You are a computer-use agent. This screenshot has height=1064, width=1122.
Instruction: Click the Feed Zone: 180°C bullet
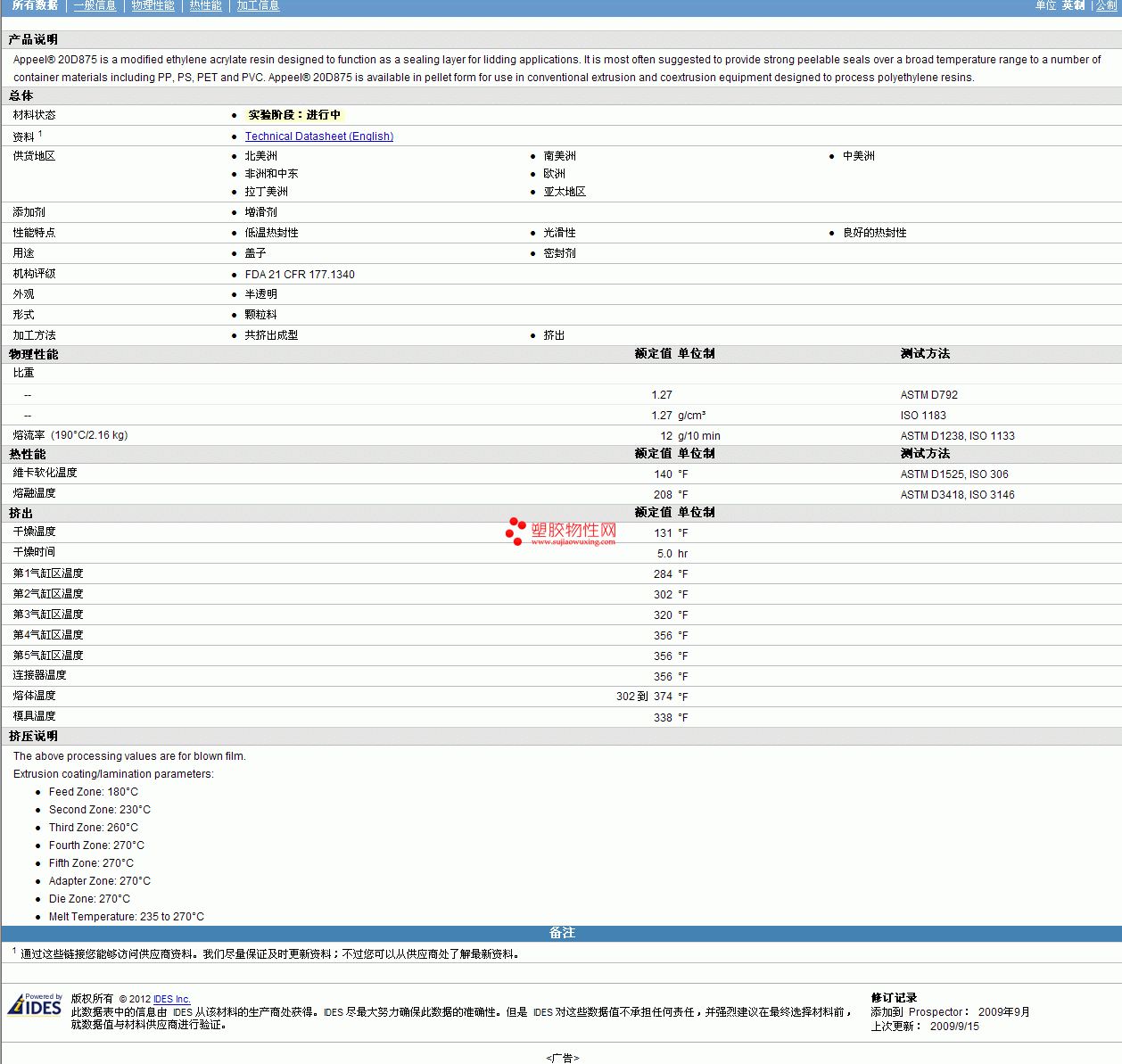point(94,792)
